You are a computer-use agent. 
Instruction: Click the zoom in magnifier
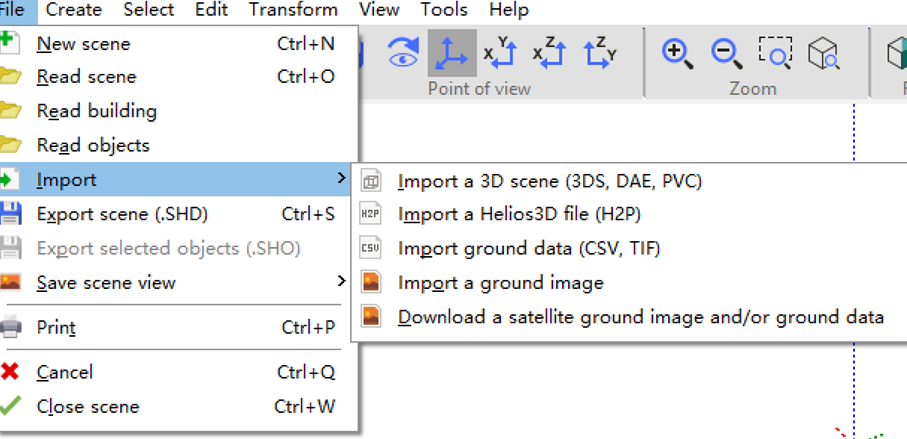(677, 54)
